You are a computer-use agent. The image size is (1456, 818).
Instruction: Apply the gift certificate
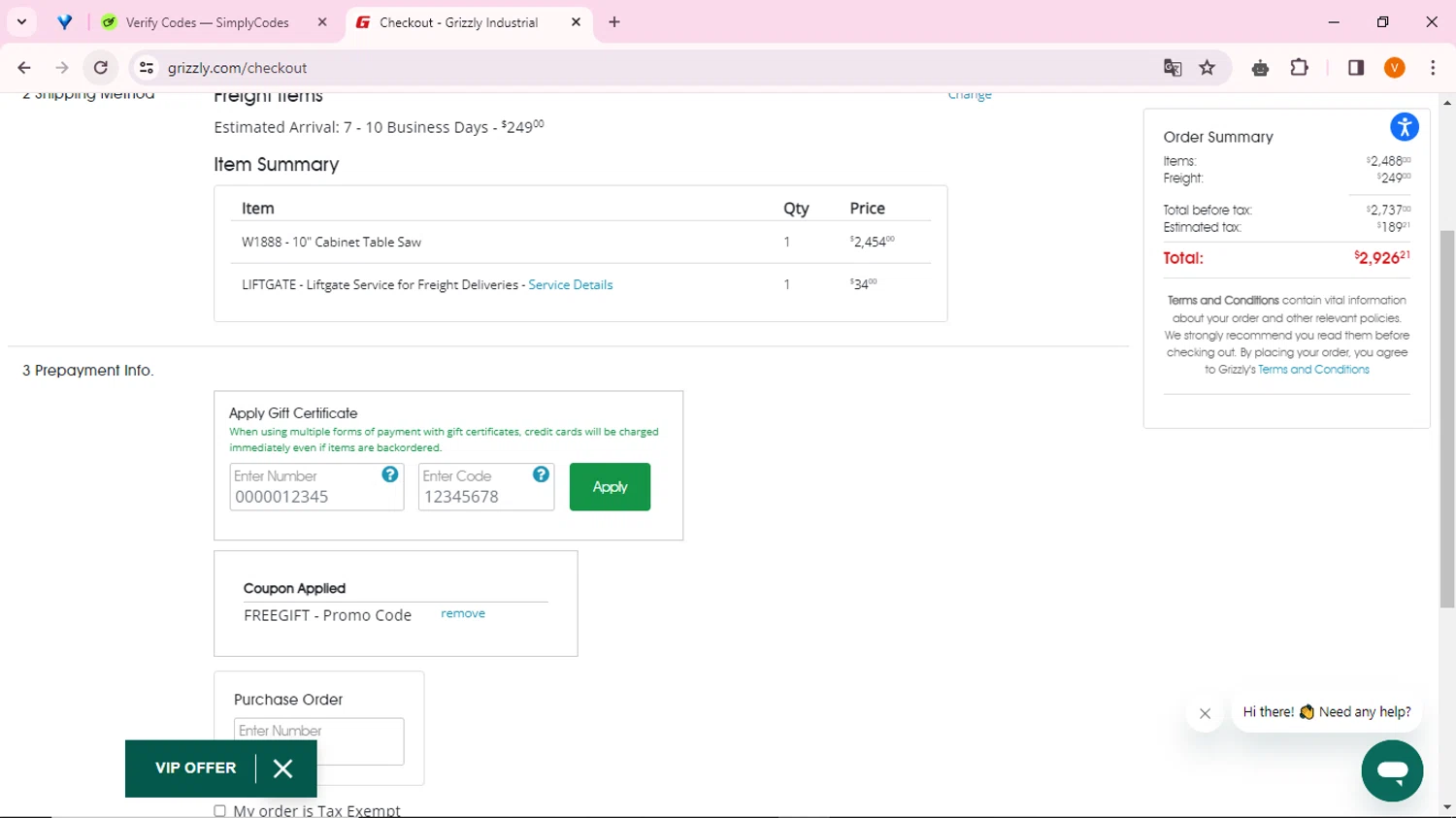coord(610,487)
